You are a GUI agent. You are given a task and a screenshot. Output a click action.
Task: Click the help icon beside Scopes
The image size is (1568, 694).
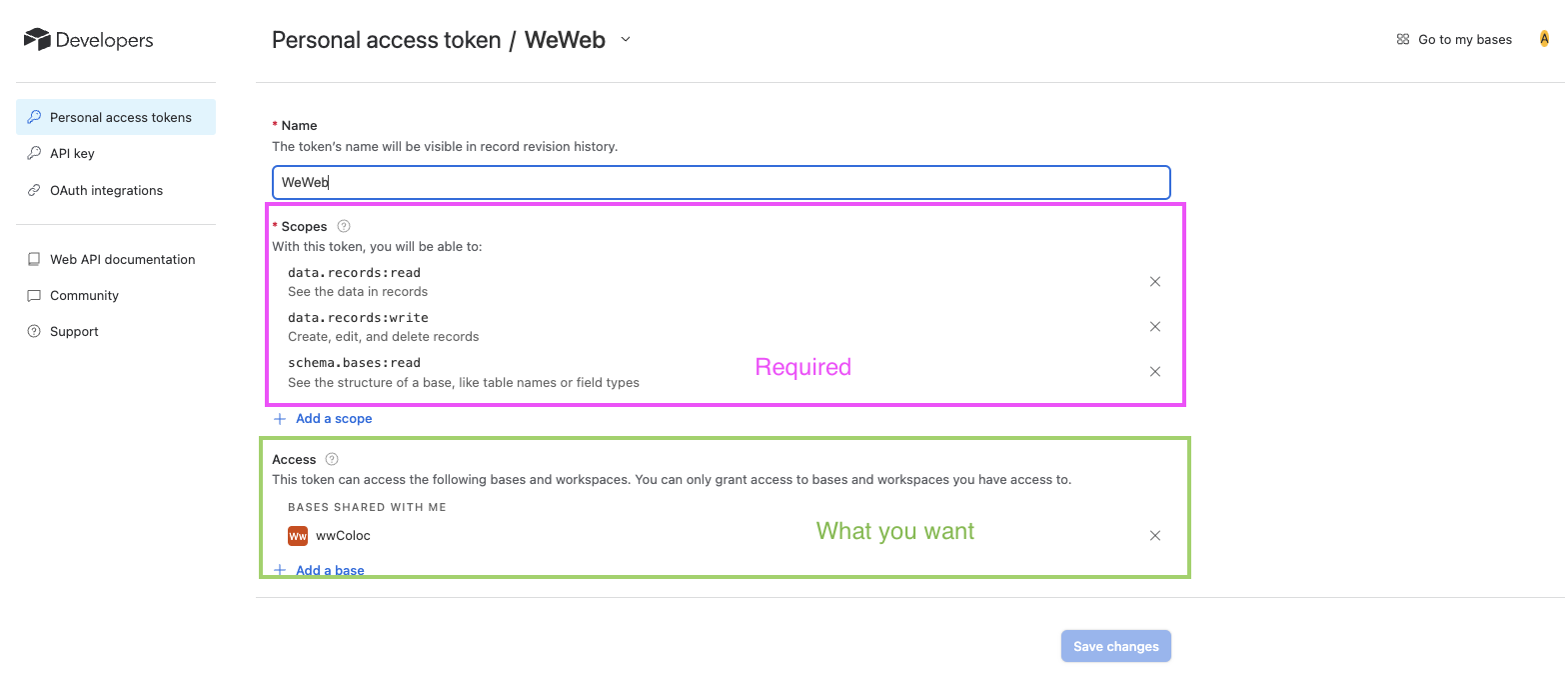pos(343,226)
